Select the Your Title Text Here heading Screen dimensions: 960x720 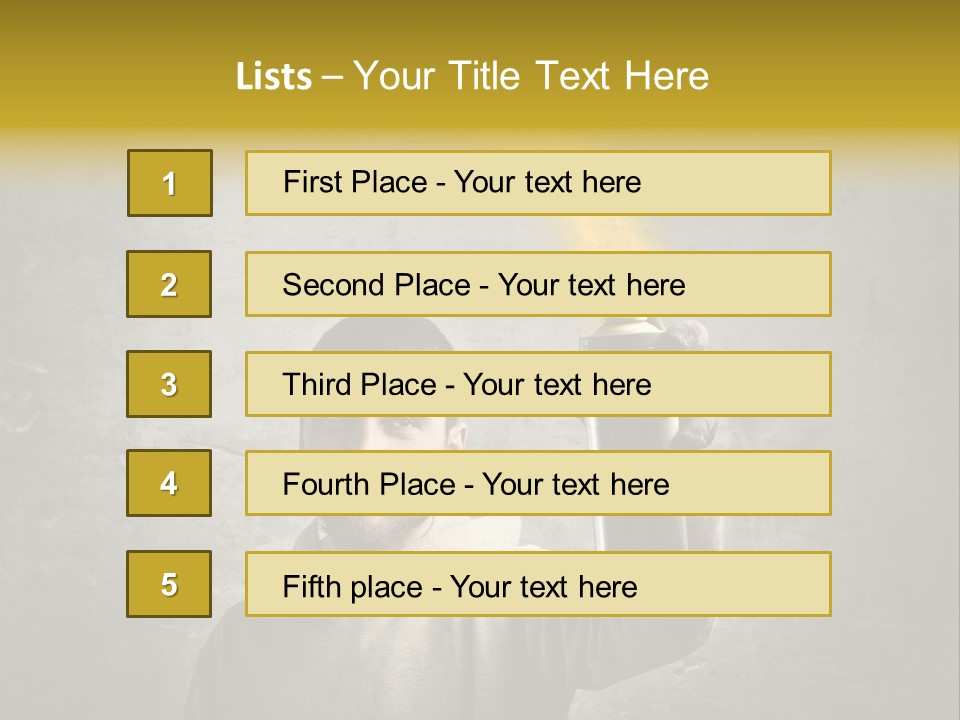(531, 76)
